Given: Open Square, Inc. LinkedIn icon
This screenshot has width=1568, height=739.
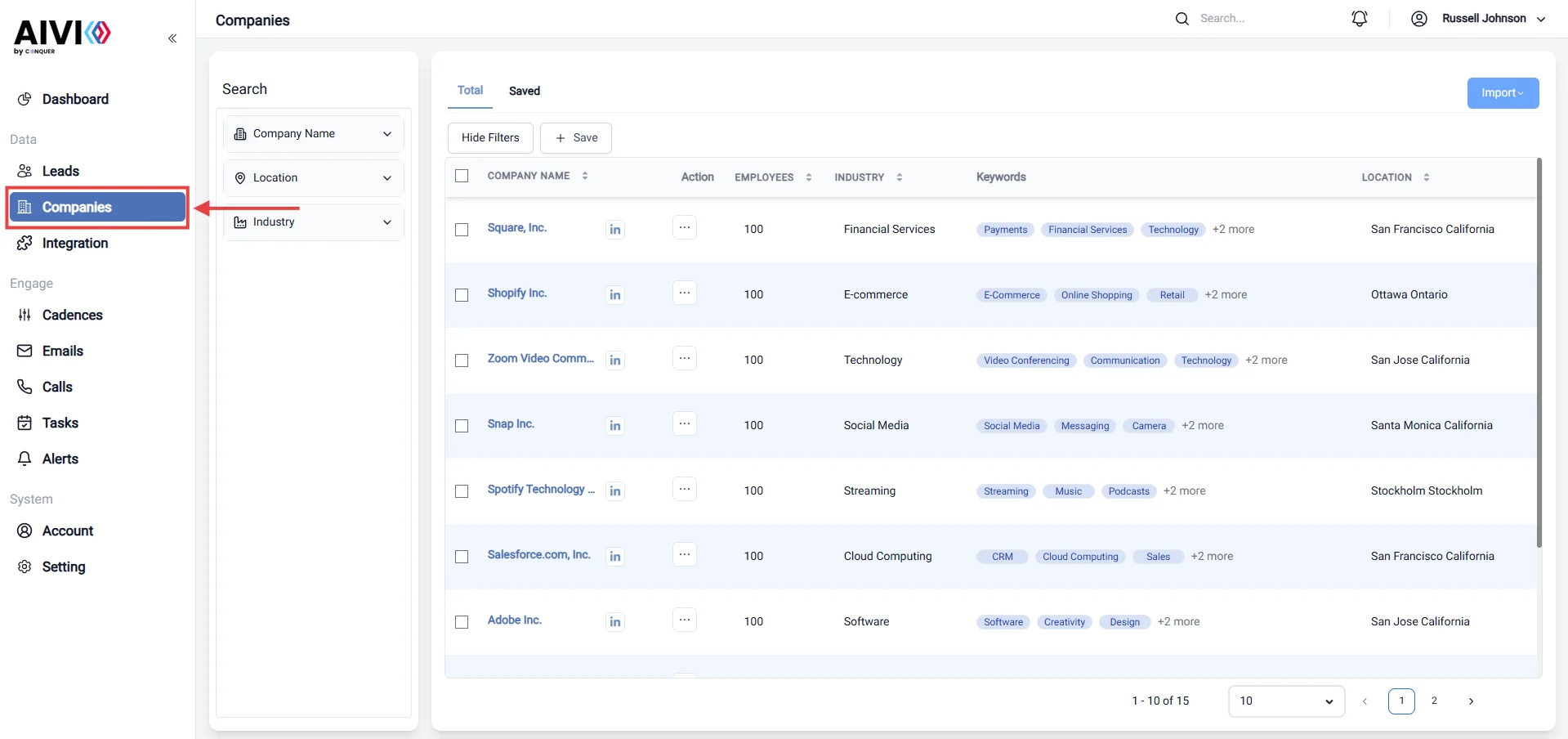Looking at the screenshot, I should [x=615, y=229].
